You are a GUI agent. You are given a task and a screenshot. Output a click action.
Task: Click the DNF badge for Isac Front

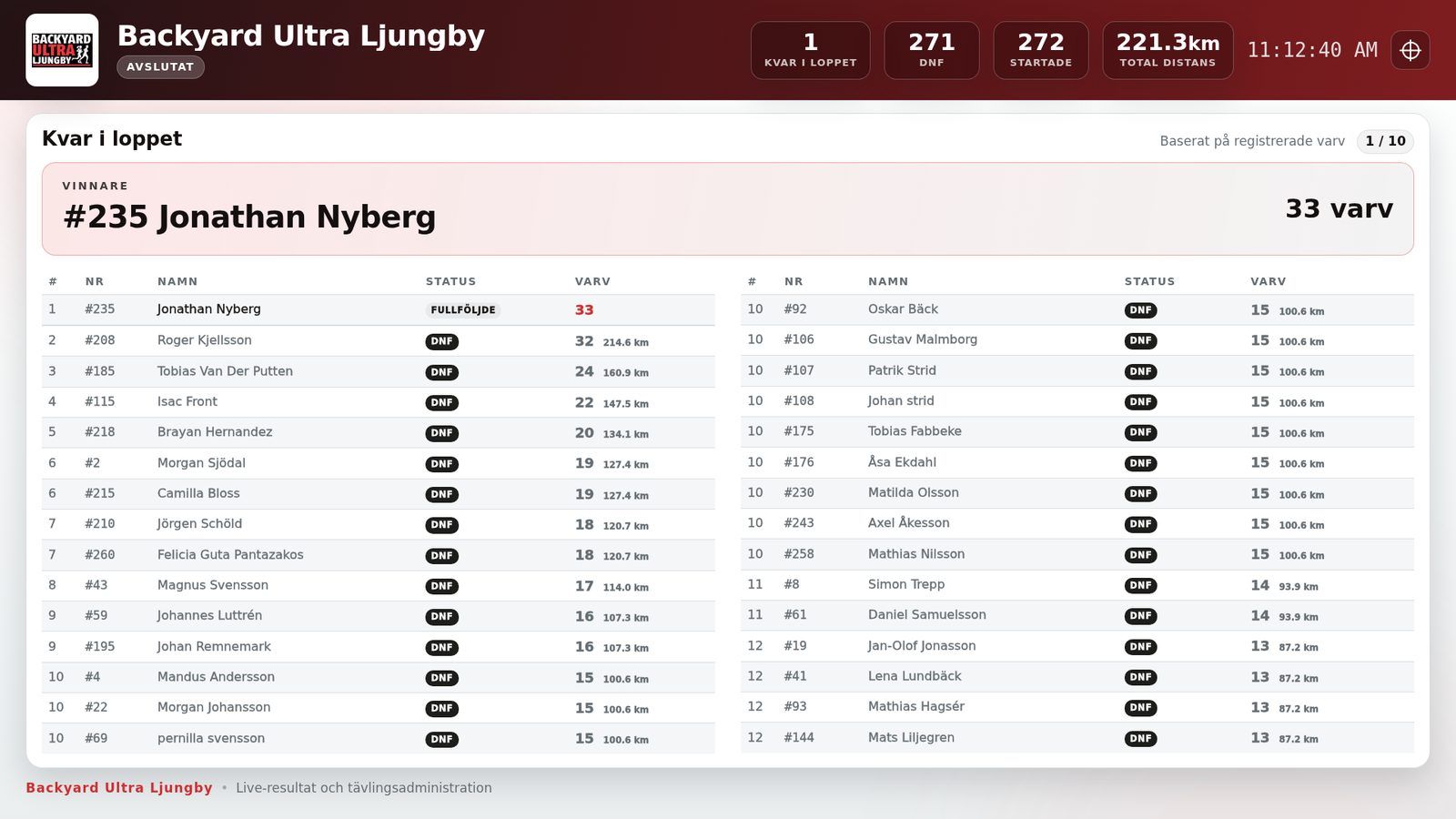tap(442, 402)
